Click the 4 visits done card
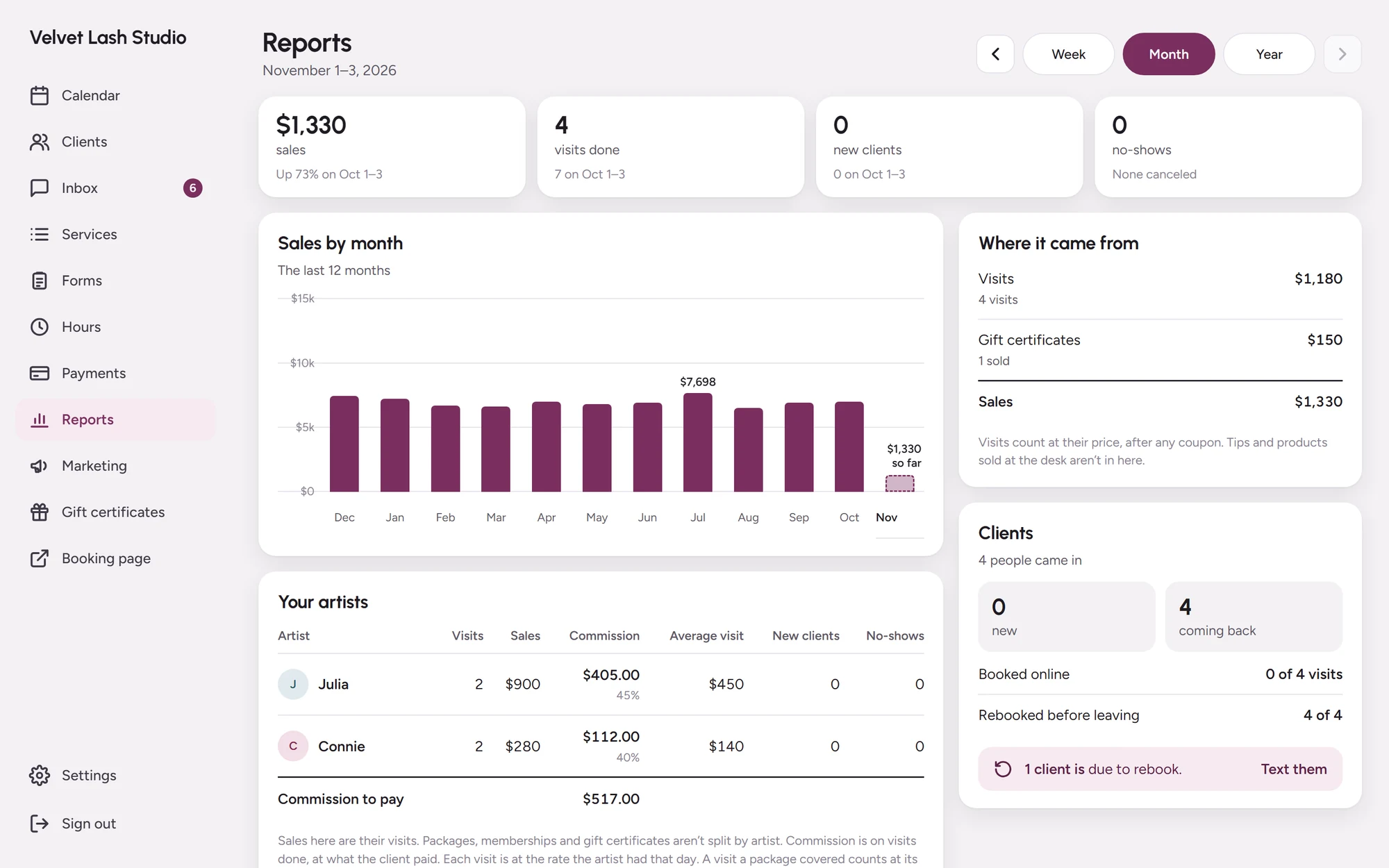The image size is (1389, 868). [670, 147]
